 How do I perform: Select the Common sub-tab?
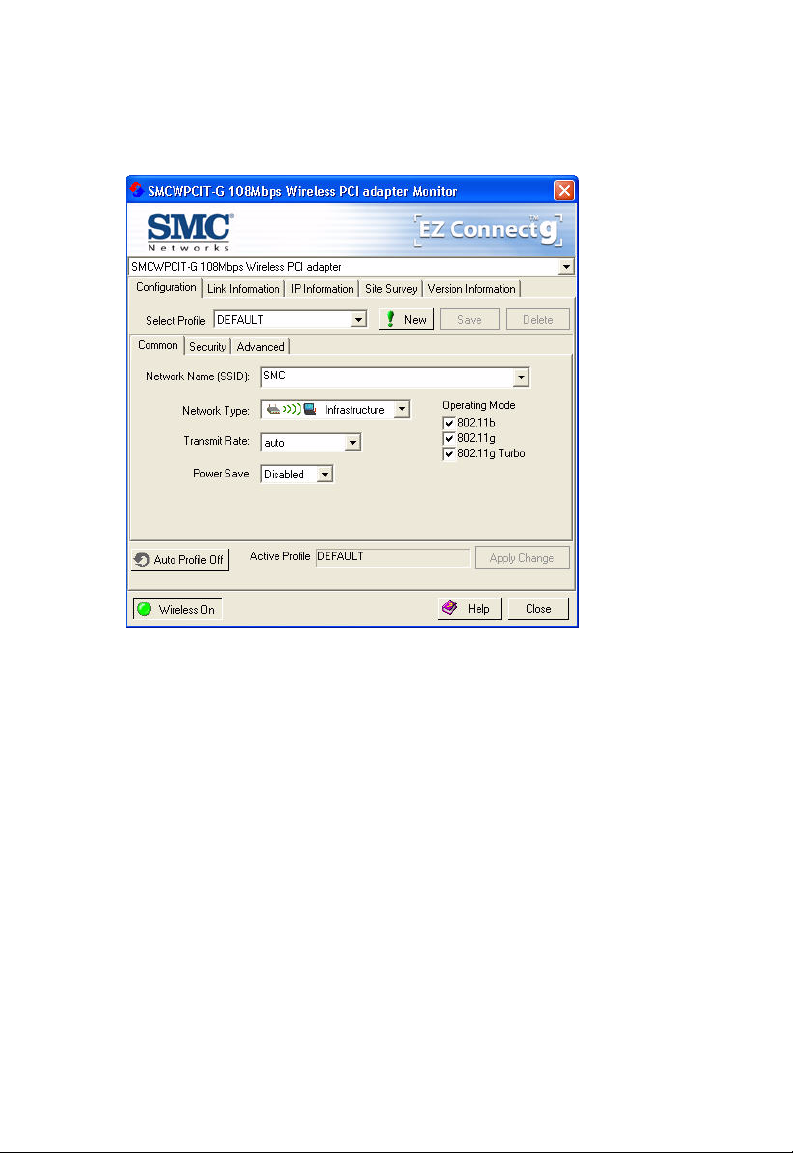coord(158,345)
